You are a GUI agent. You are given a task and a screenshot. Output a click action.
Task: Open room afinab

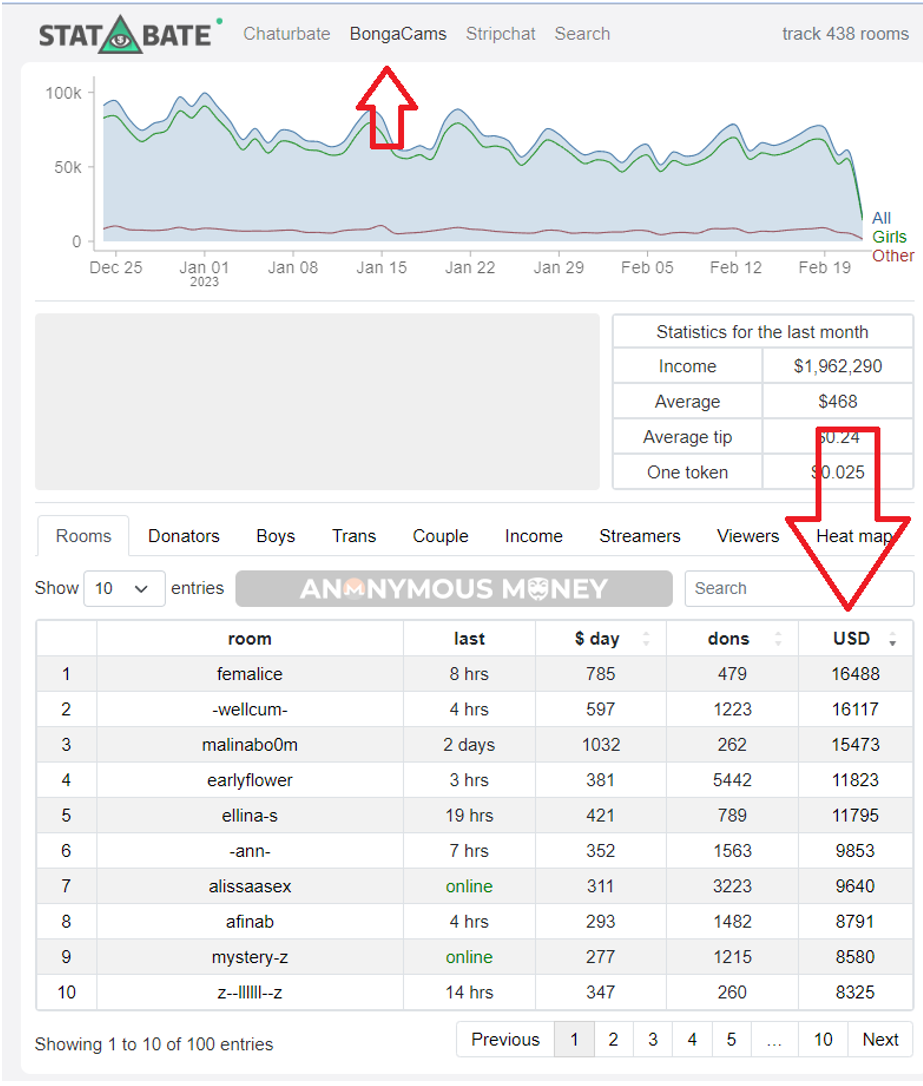(x=250, y=921)
